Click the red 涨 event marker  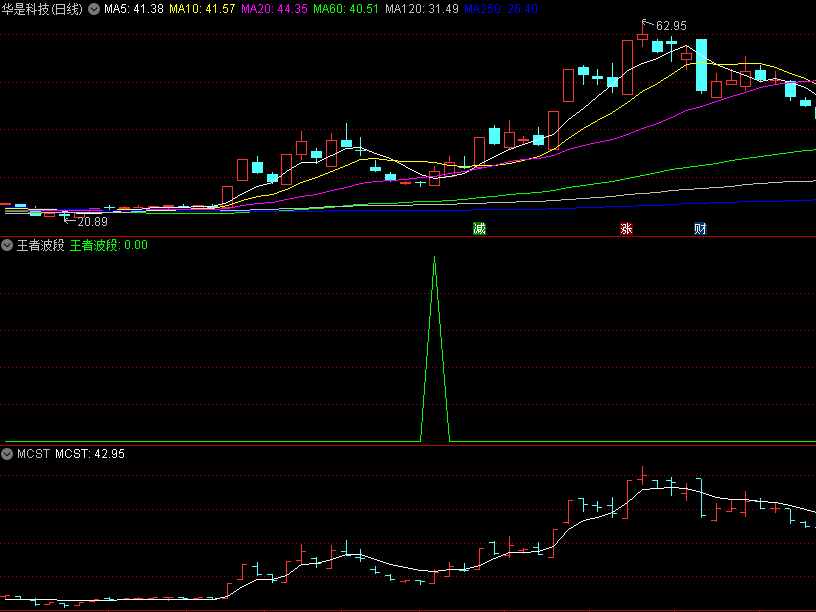(626, 228)
